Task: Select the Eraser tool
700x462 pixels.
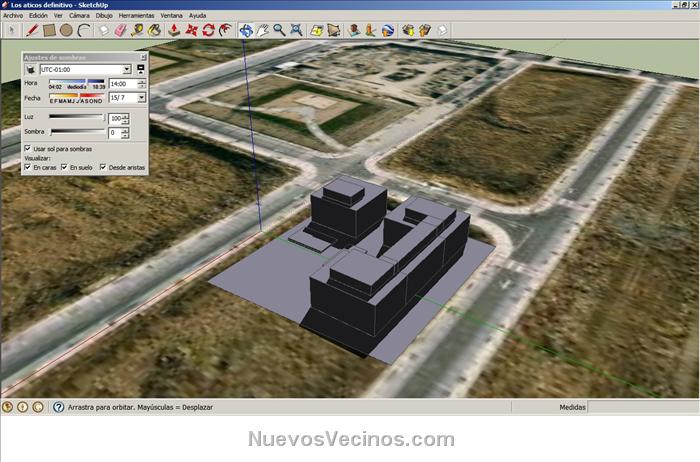Action: (x=122, y=30)
